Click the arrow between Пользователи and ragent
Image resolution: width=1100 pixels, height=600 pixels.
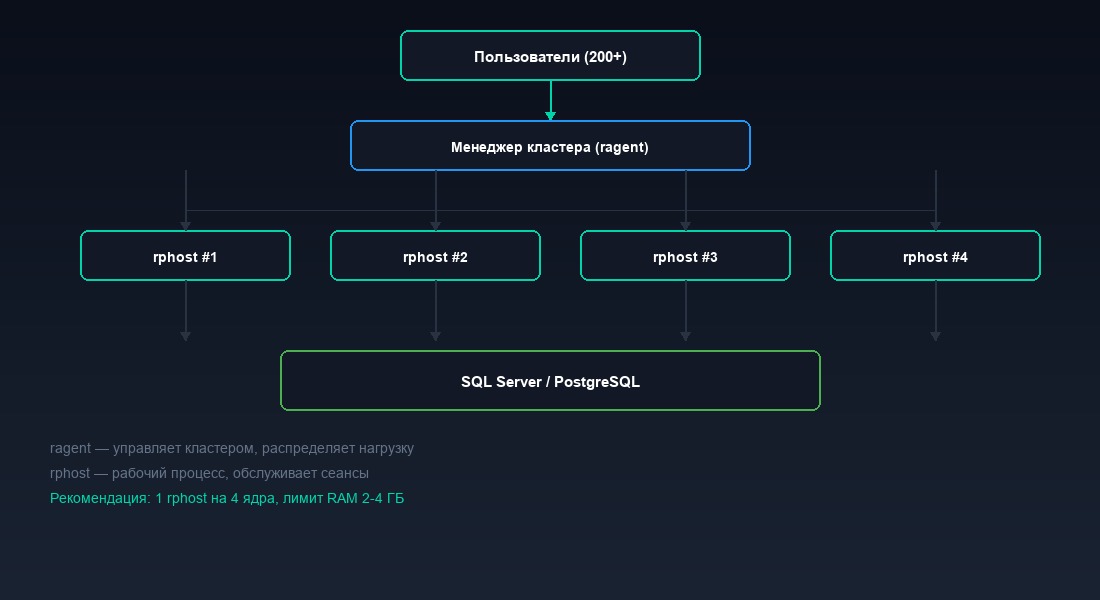[x=550, y=100]
